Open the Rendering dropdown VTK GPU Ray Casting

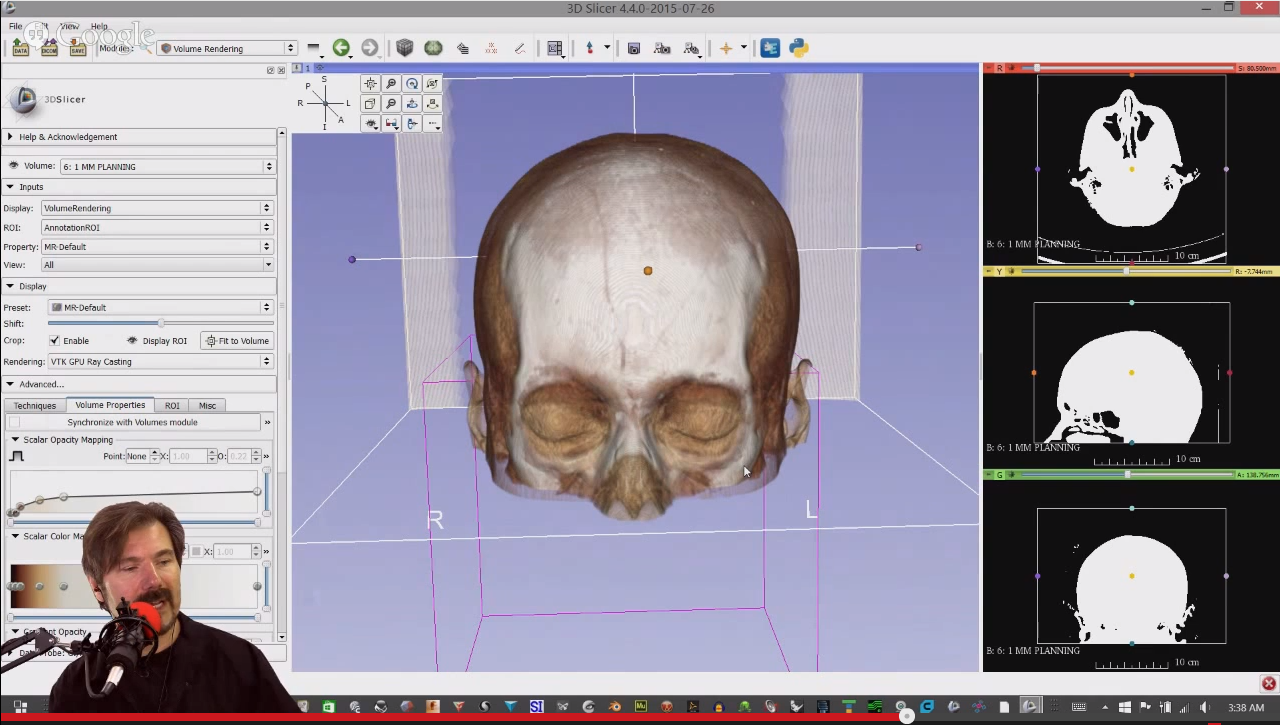(160, 361)
